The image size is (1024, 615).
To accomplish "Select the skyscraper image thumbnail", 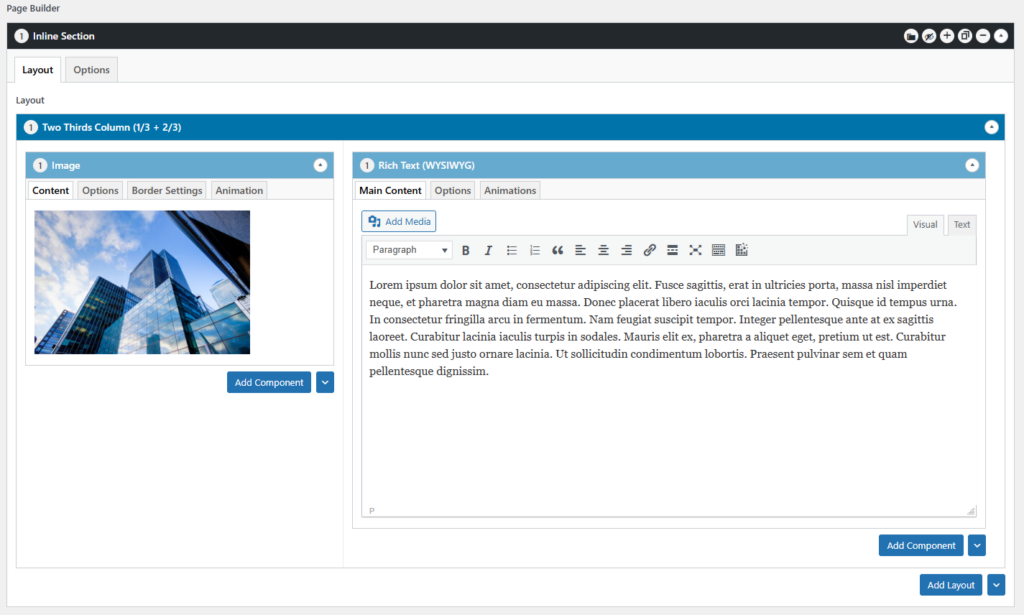I will (x=142, y=282).
